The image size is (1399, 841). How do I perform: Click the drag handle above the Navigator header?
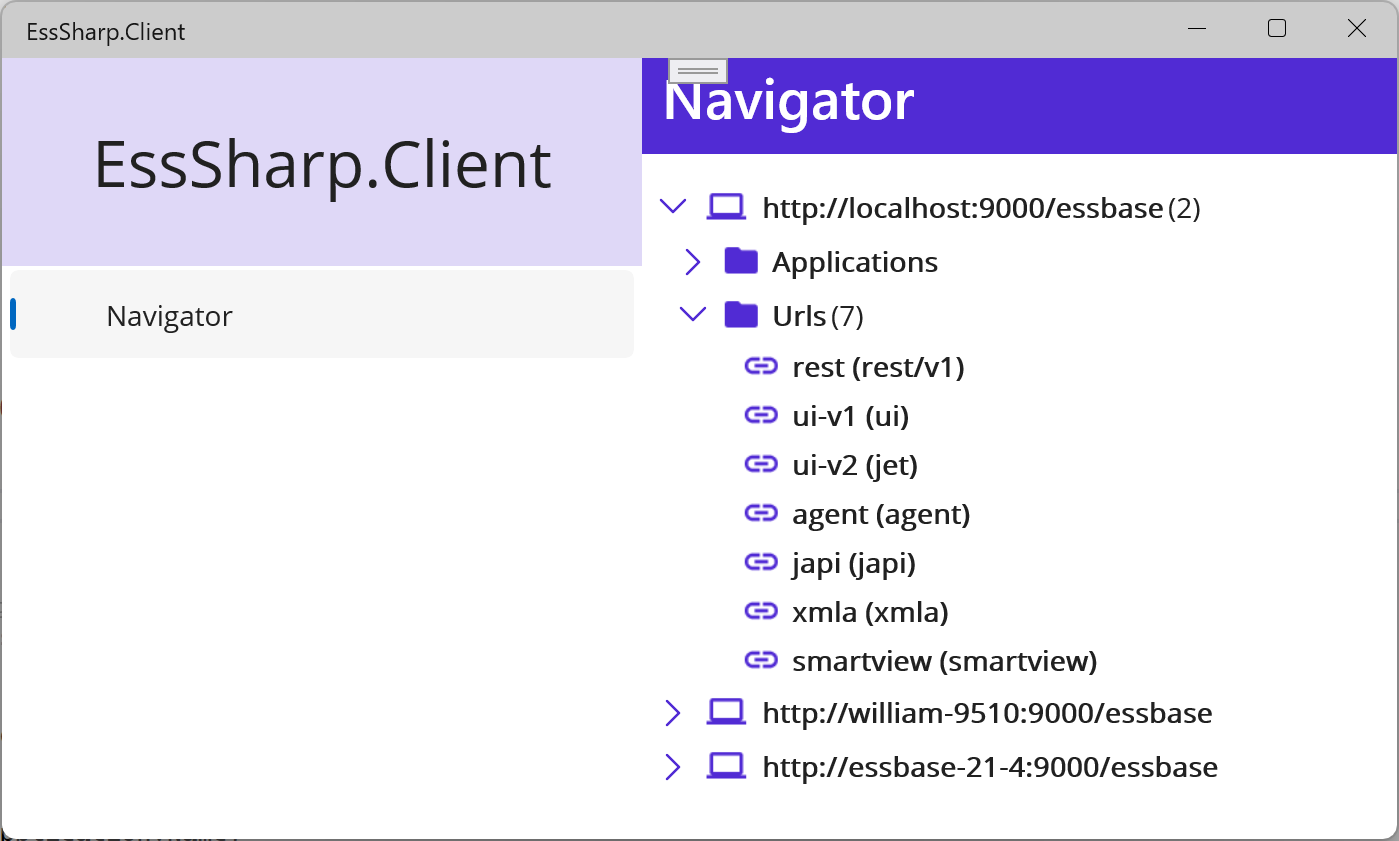(x=696, y=69)
